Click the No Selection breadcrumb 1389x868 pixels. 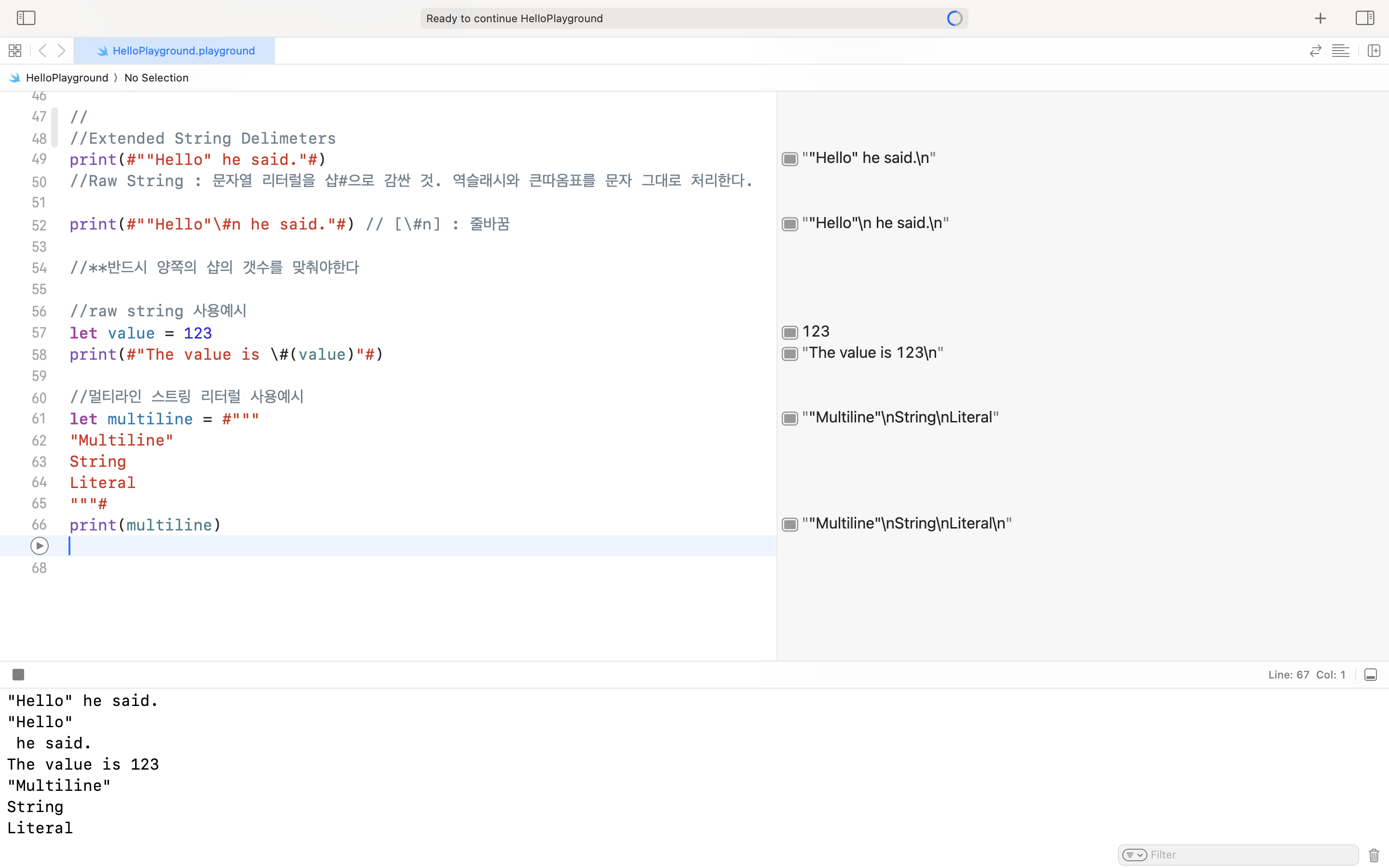[x=156, y=78]
